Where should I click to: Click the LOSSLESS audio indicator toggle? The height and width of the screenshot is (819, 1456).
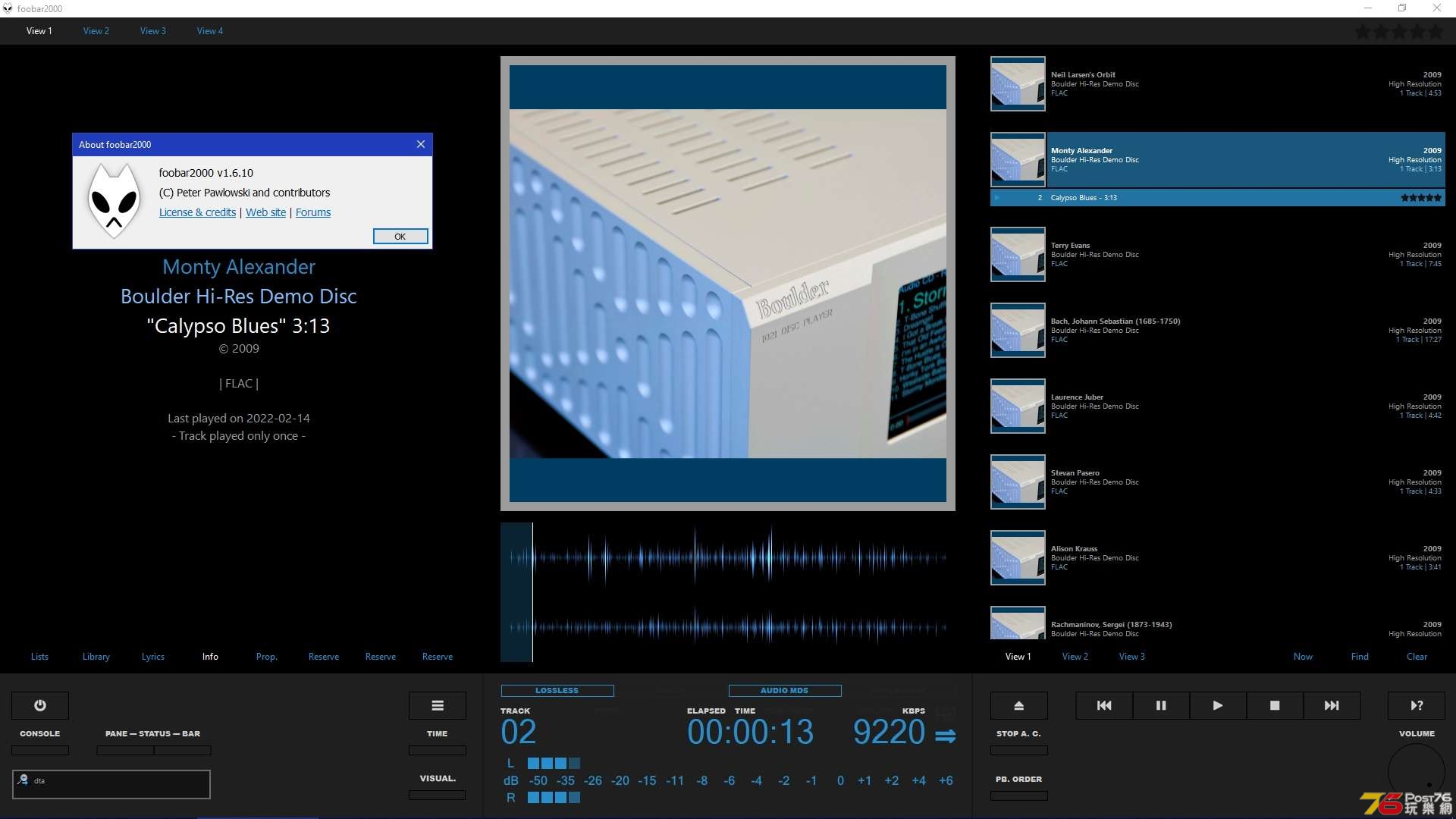click(556, 690)
